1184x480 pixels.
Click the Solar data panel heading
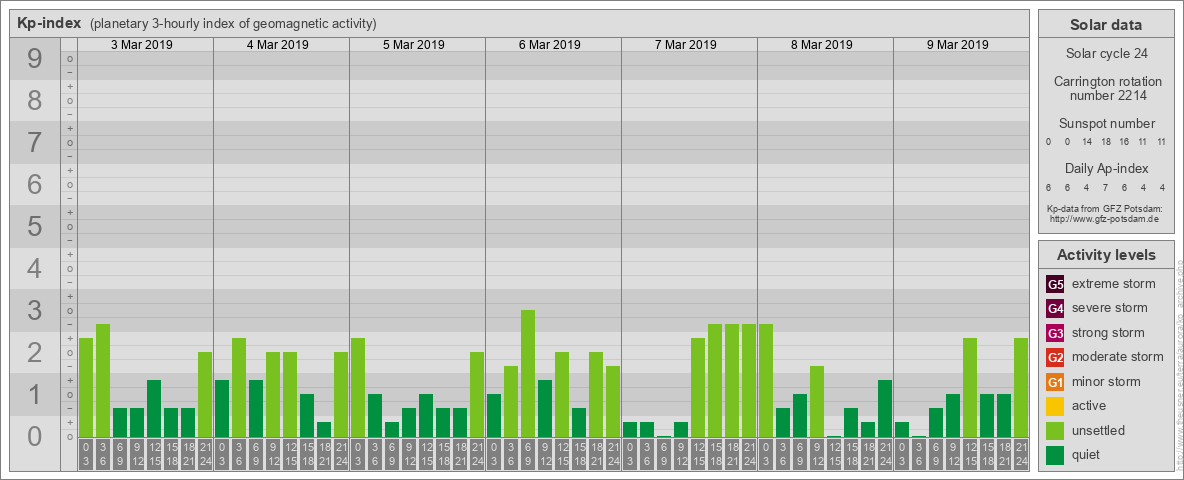pyautogui.click(x=1106, y=25)
